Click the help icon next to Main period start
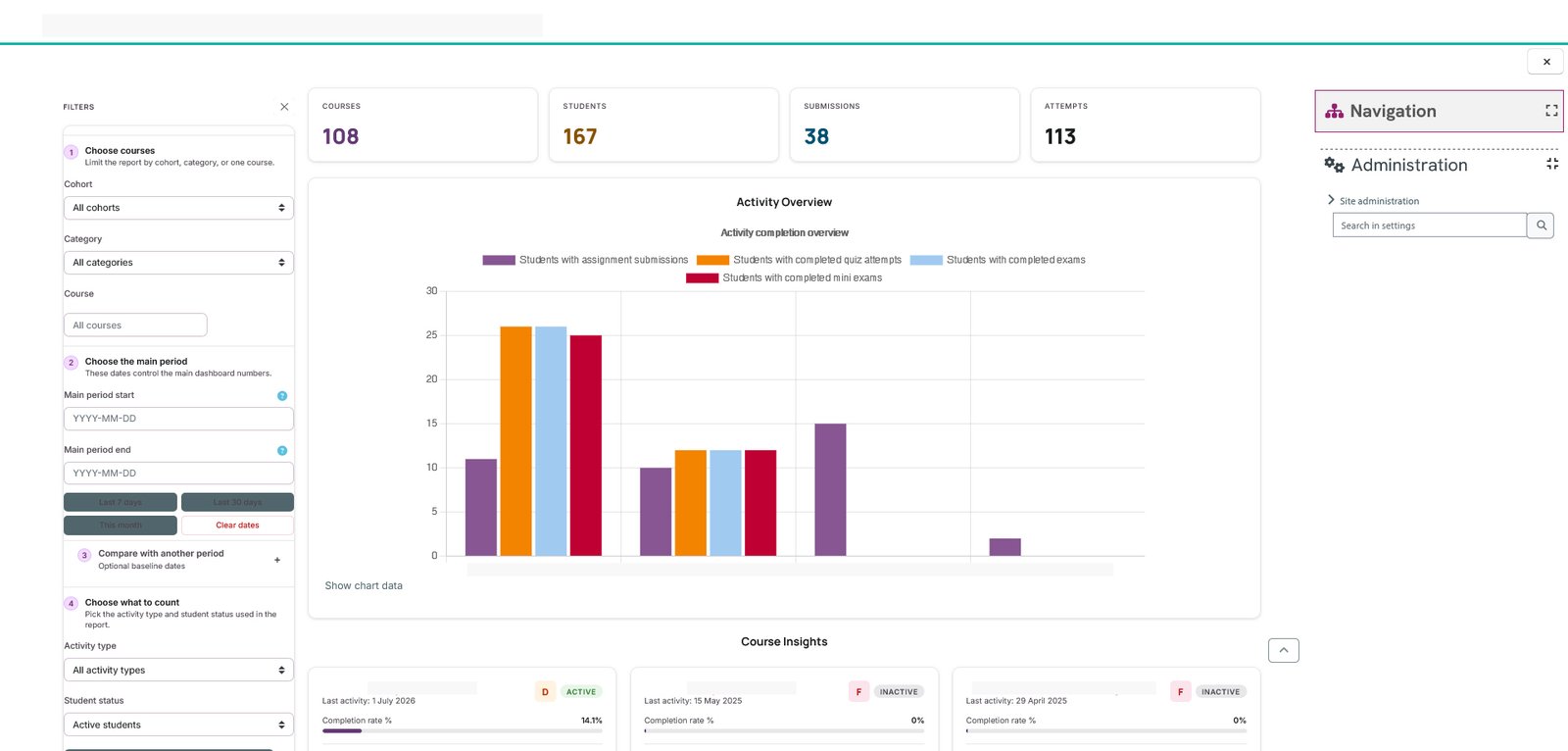1568x751 pixels. tap(282, 396)
